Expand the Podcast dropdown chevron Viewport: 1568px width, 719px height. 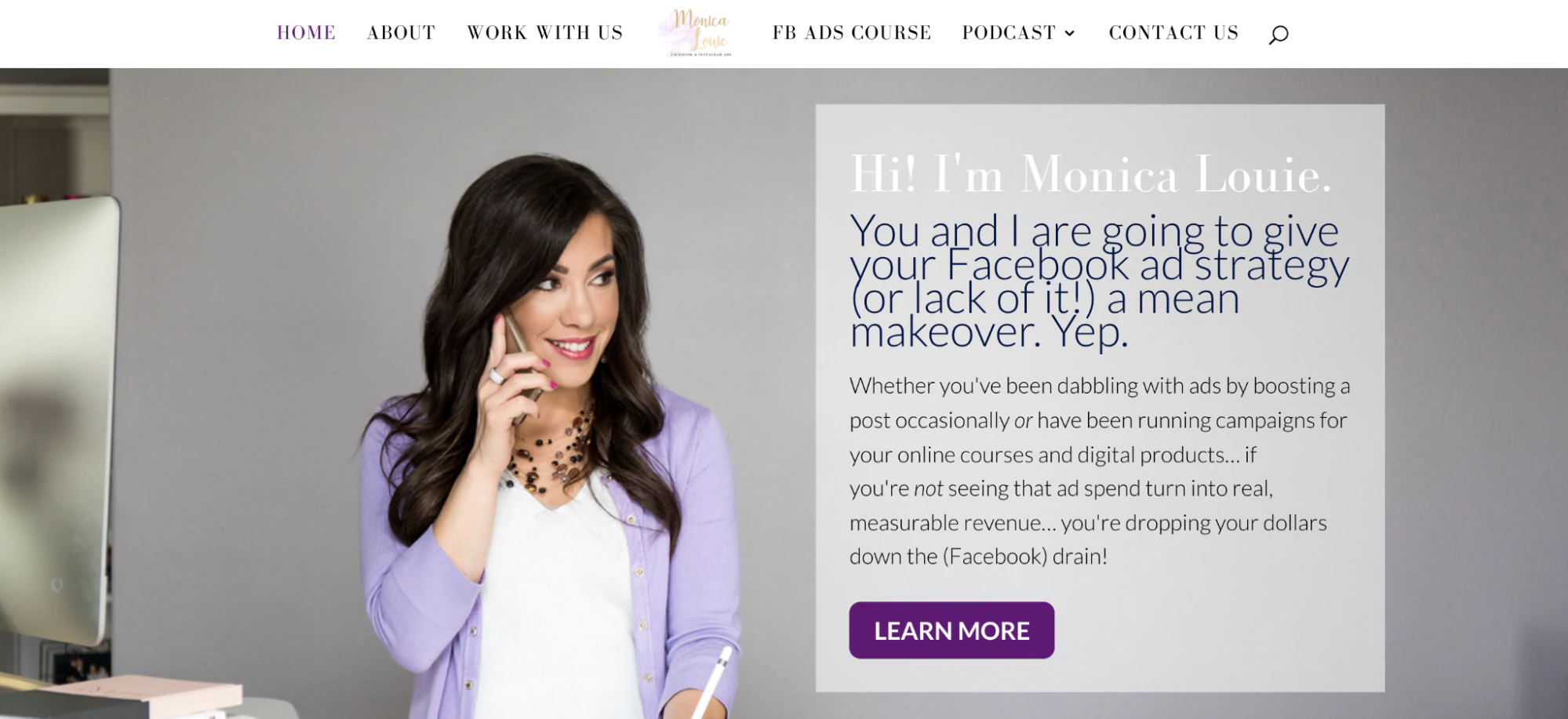[1069, 33]
